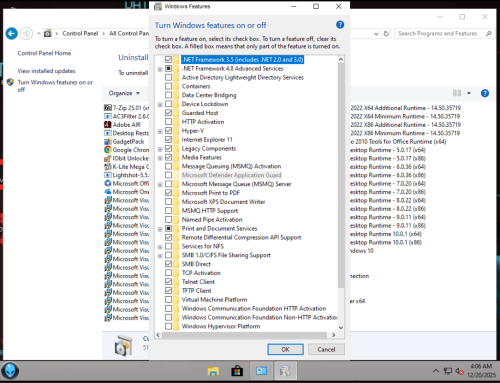Click the Back arrow in Control Panel

click(12, 34)
